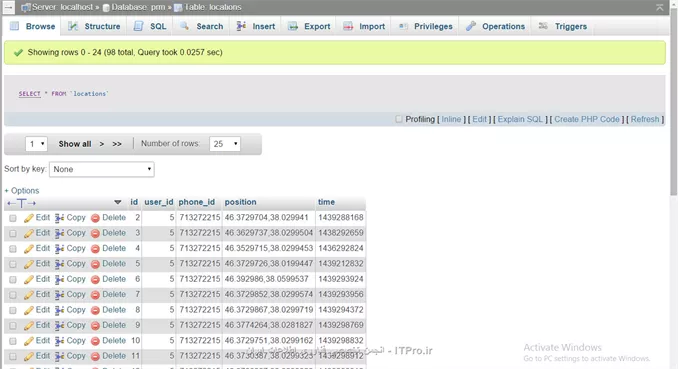Click the Database prm breadcrumb link

pyautogui.click(x=138, y=7)
